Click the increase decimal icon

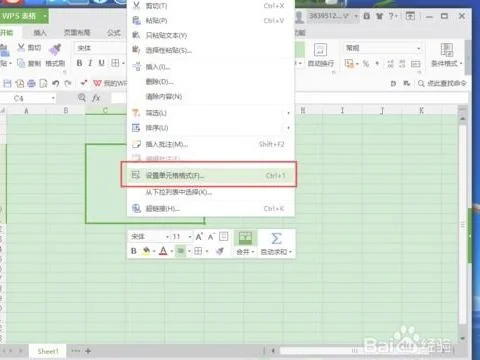(x=391, y=63)
